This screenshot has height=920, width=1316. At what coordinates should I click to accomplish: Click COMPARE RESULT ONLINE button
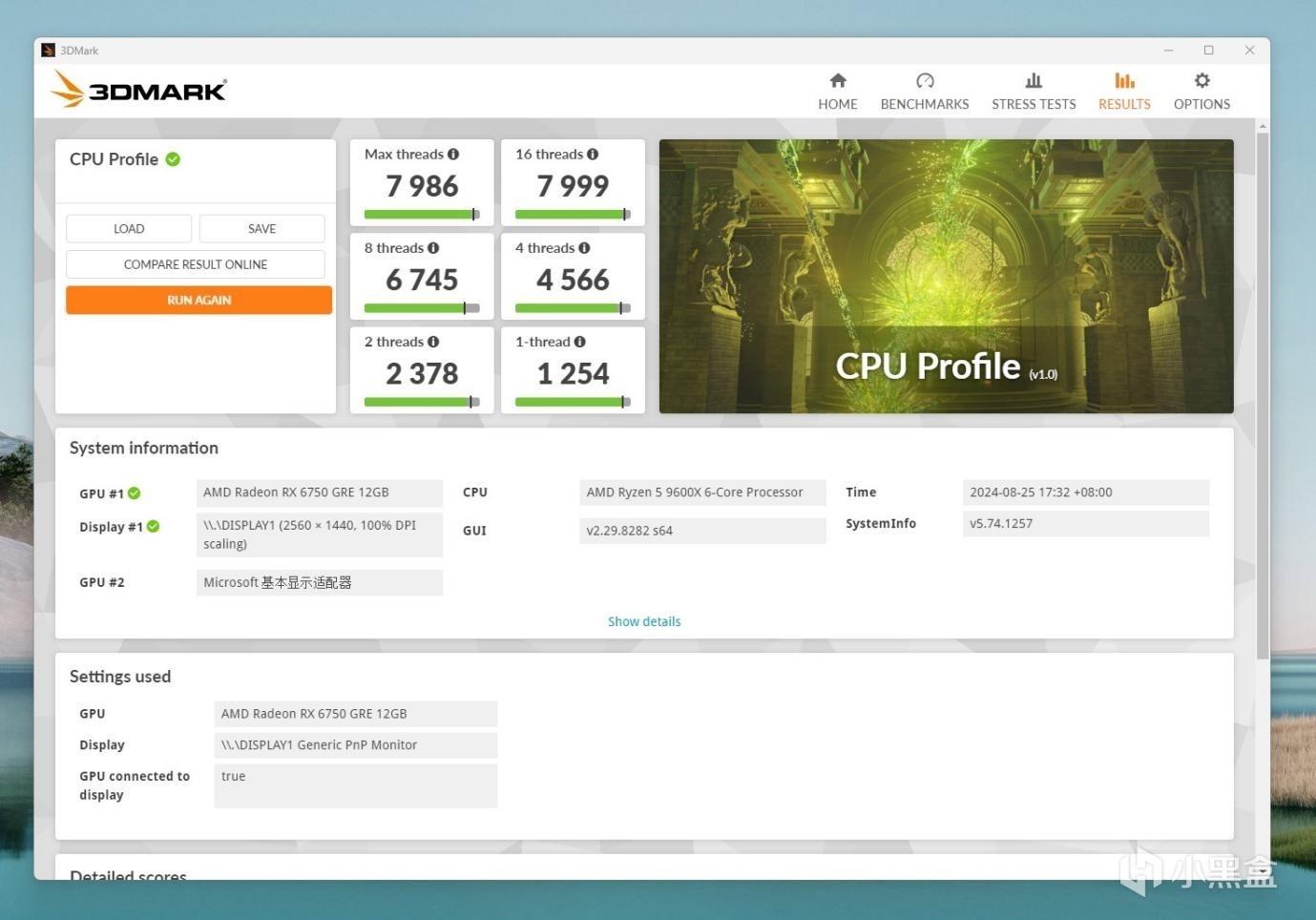[x=196, y=264]
